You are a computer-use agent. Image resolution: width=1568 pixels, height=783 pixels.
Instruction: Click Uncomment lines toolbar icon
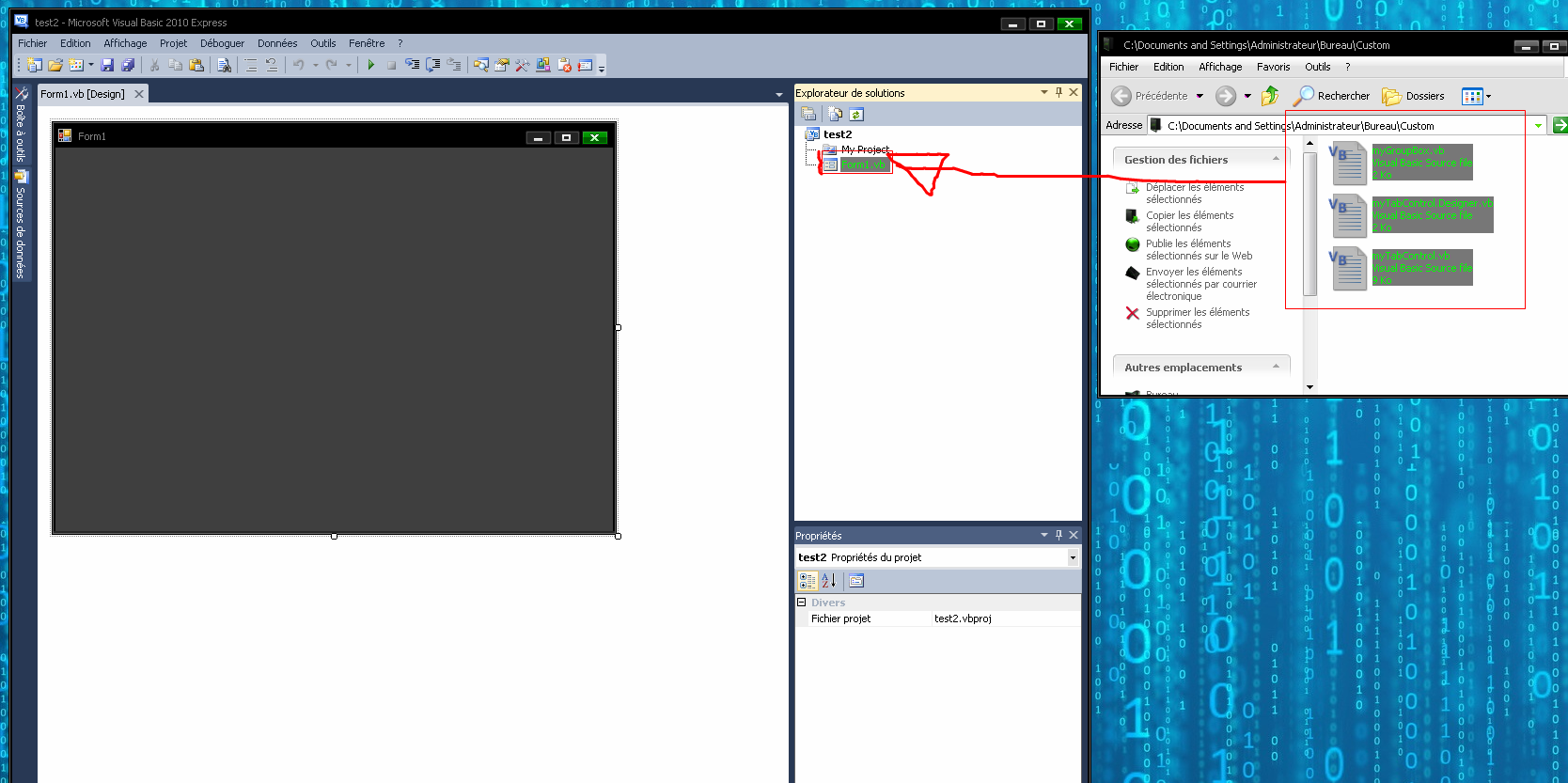tap(272, 65)
